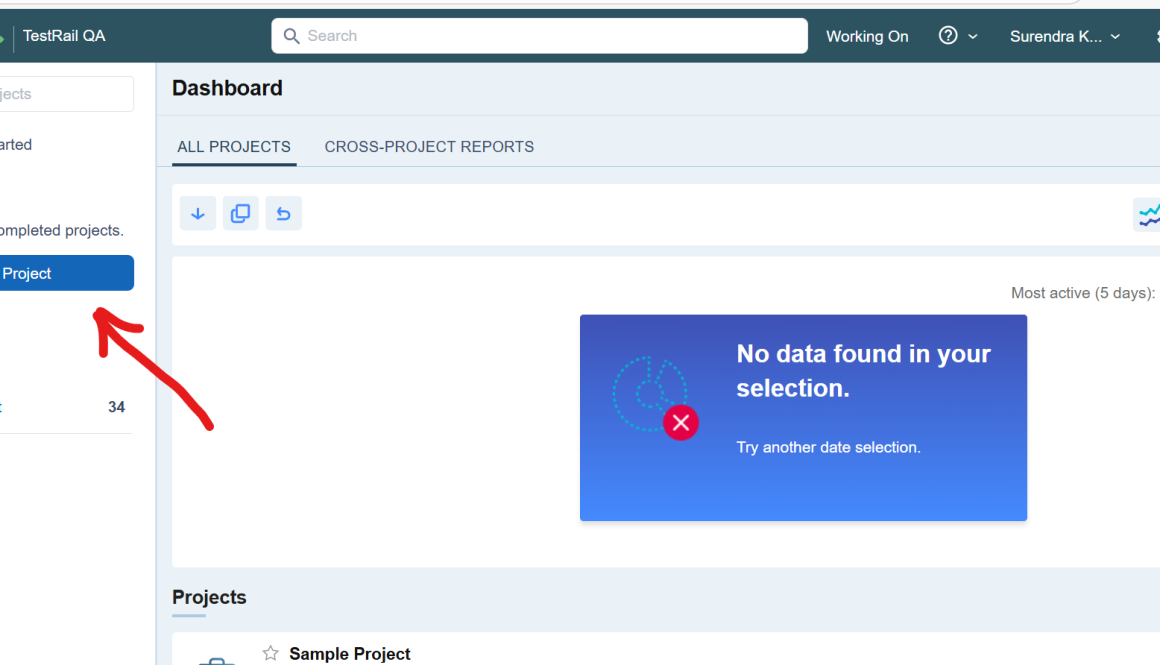Viewport: 1160px width, 665px height.
Task: Star the Sample Project as favorite
Action: point(268,652)
